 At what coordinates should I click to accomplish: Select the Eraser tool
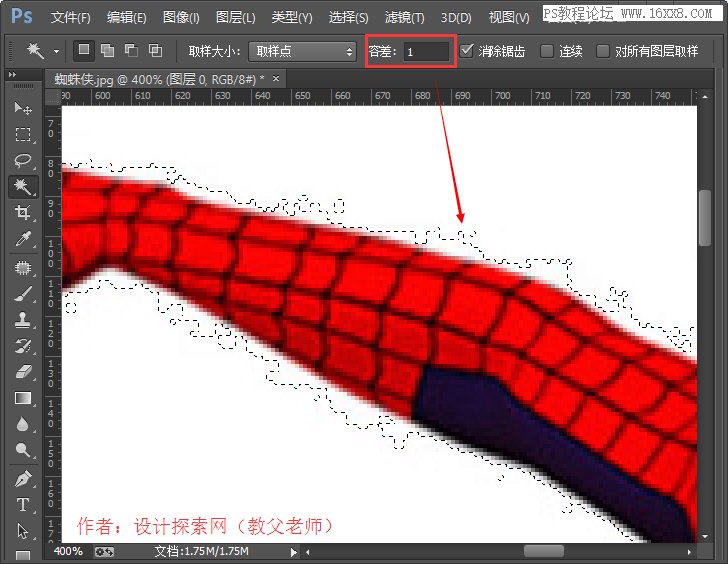pos(23,372)
